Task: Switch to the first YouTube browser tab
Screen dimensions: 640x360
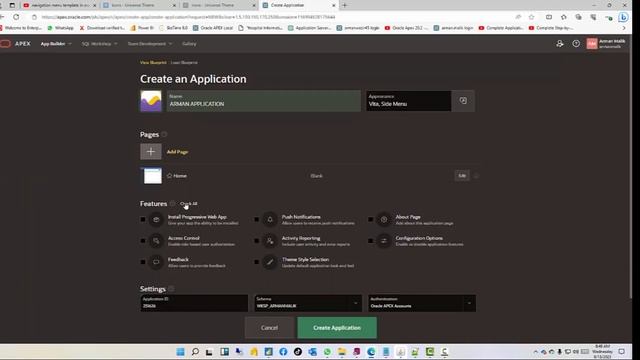Action: (59, 5)
